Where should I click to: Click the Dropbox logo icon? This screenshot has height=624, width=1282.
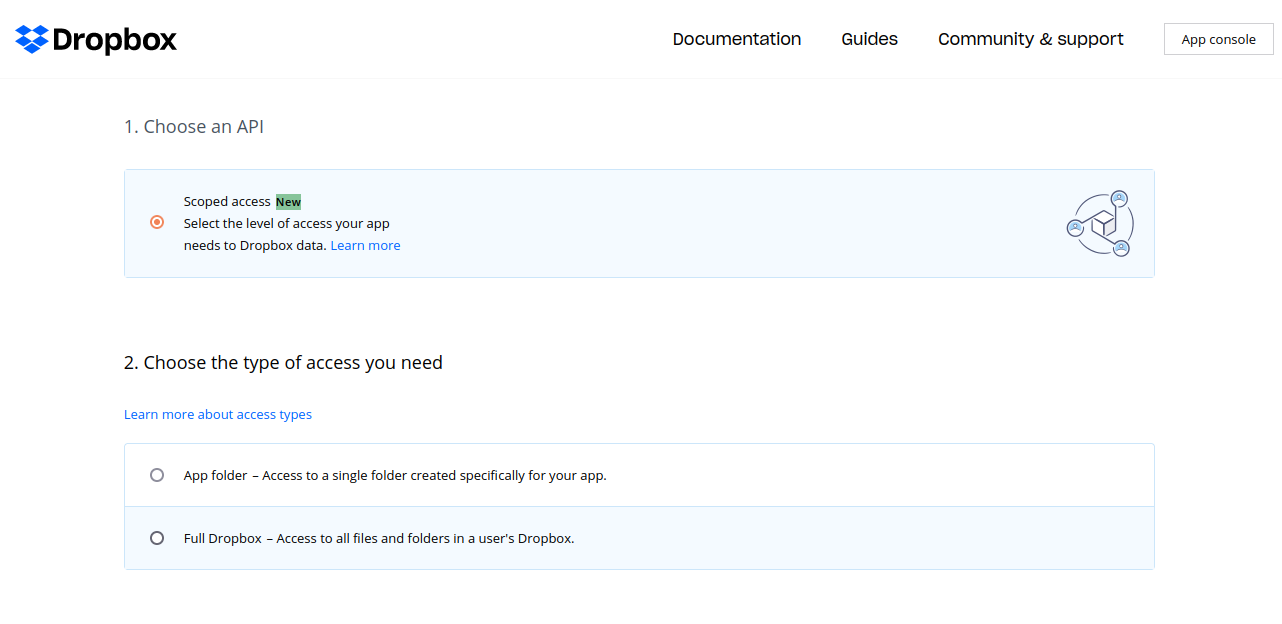click(x=32, y=39)
